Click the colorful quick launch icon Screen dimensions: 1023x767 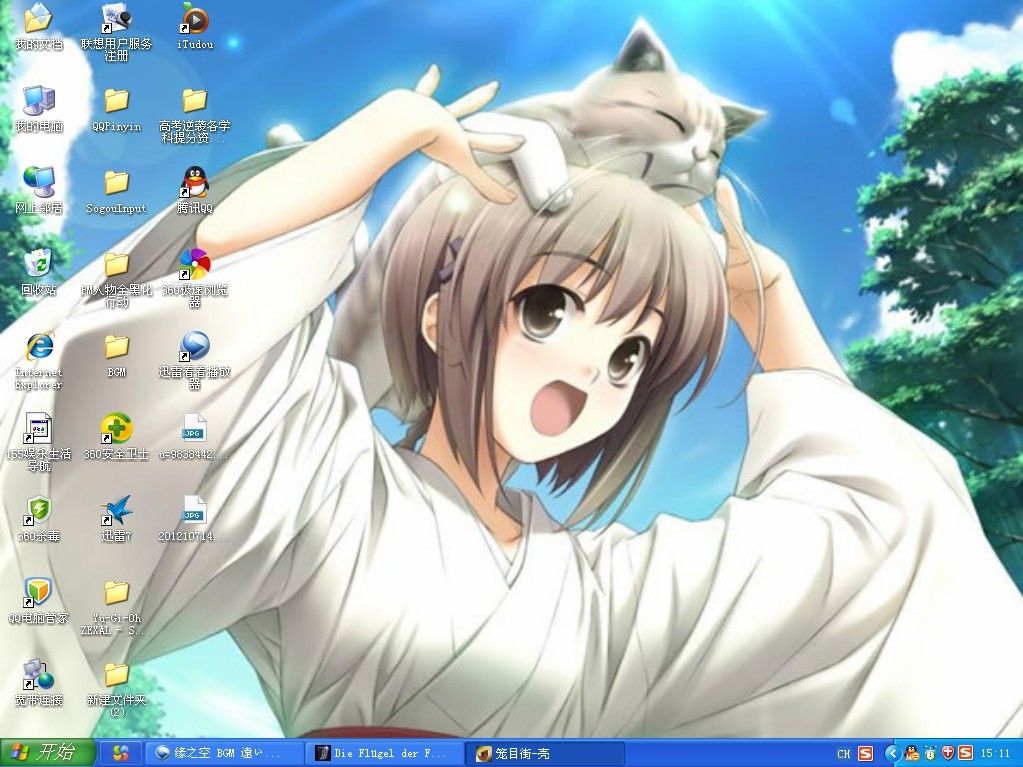[121, 753]
